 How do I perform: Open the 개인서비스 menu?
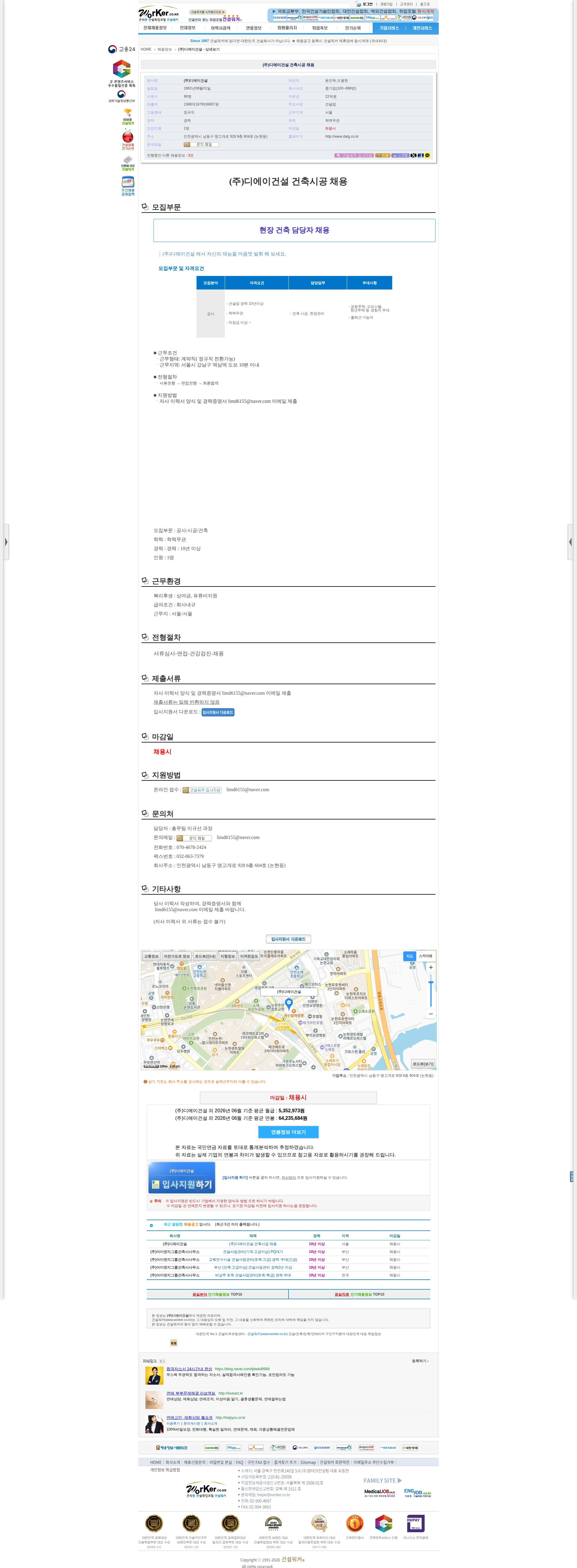coord(422,28)
